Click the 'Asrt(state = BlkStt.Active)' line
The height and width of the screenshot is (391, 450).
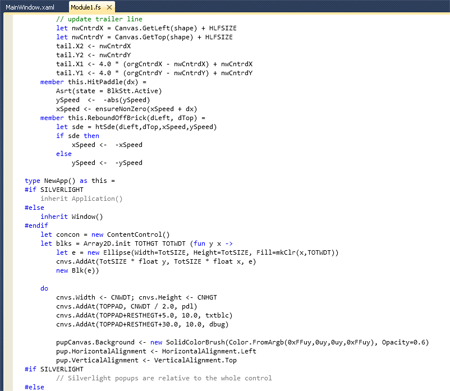pyautogui.click(x=109, y=91)
